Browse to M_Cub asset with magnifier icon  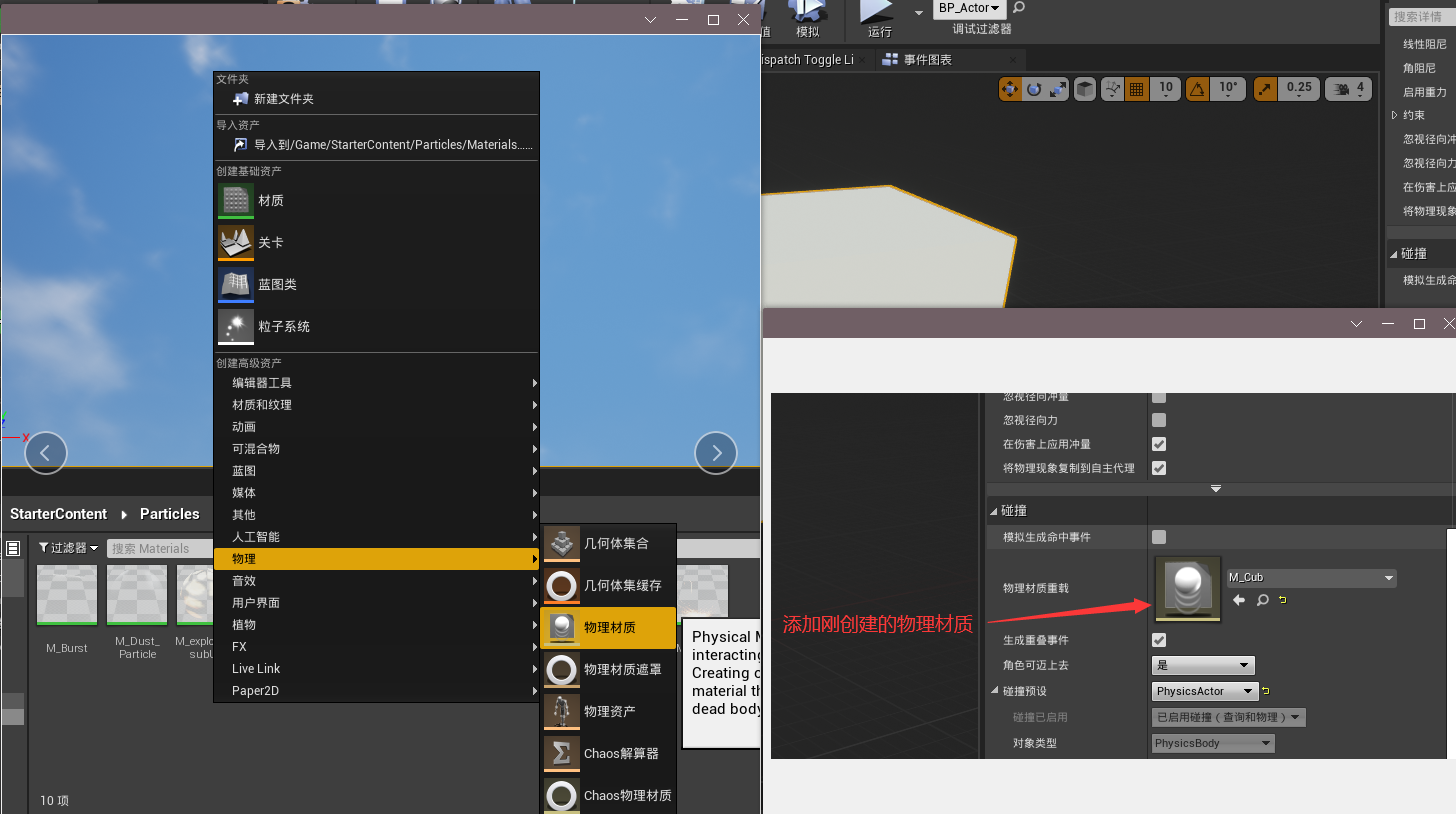coord(1263,600)
